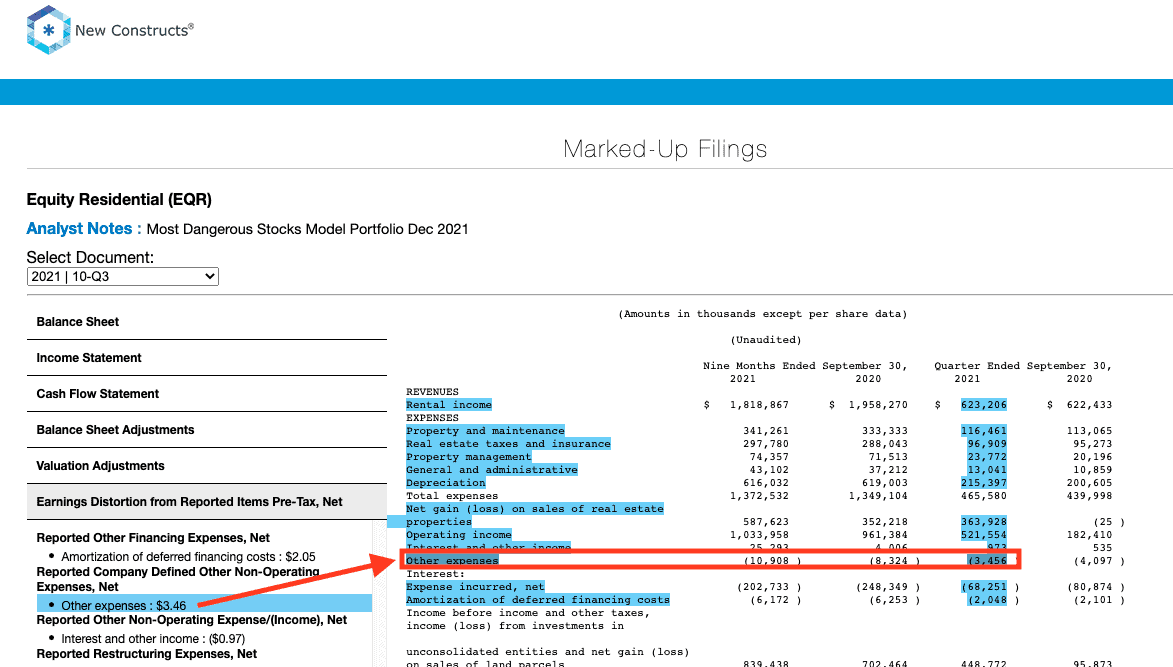Click the Depreciation line label
This screenshot has width=1173, height=667.
(x=446, y=484)
